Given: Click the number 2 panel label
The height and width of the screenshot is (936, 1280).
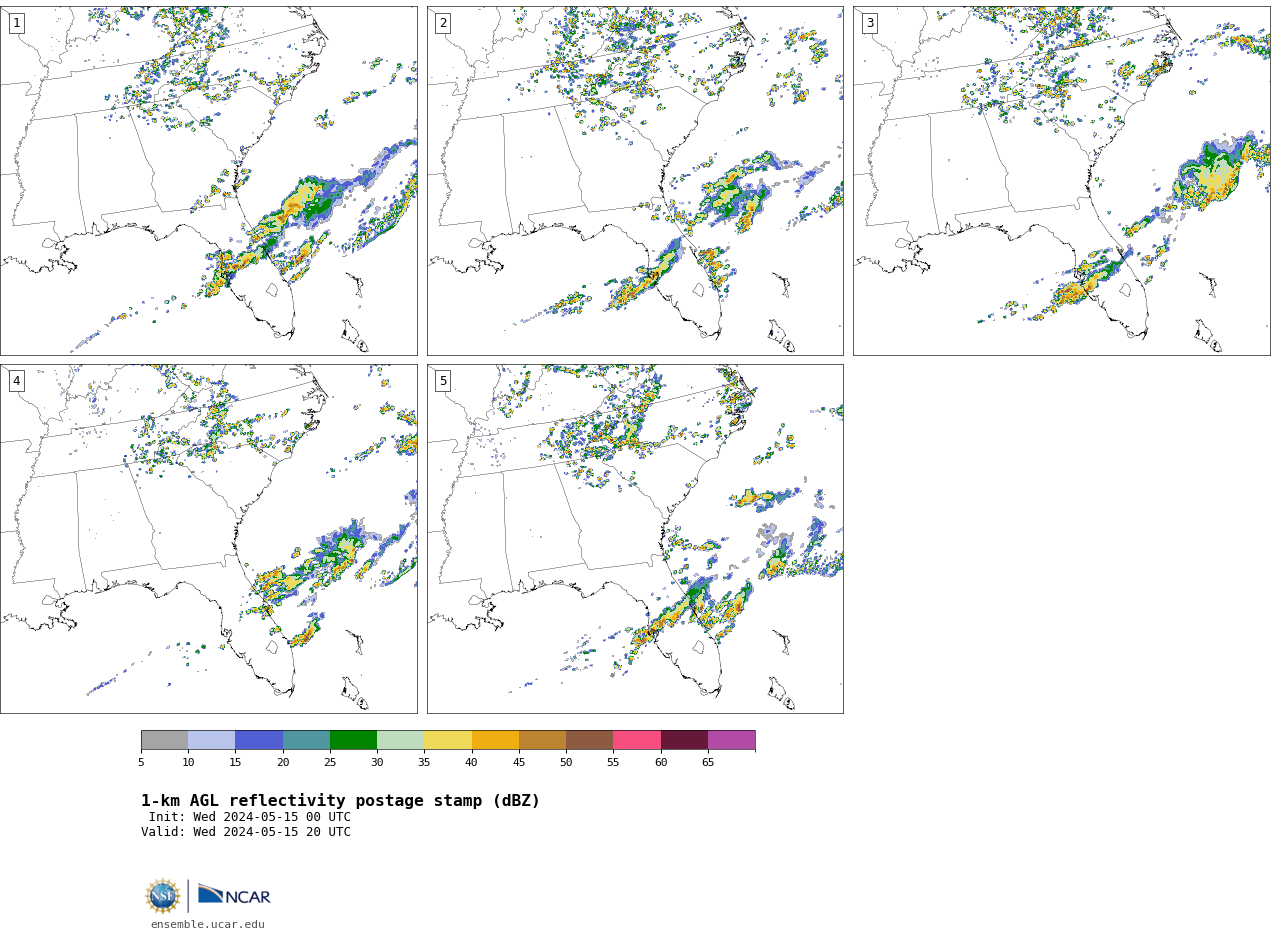Looking at the screenshot, I should click(x=443, y=23).
